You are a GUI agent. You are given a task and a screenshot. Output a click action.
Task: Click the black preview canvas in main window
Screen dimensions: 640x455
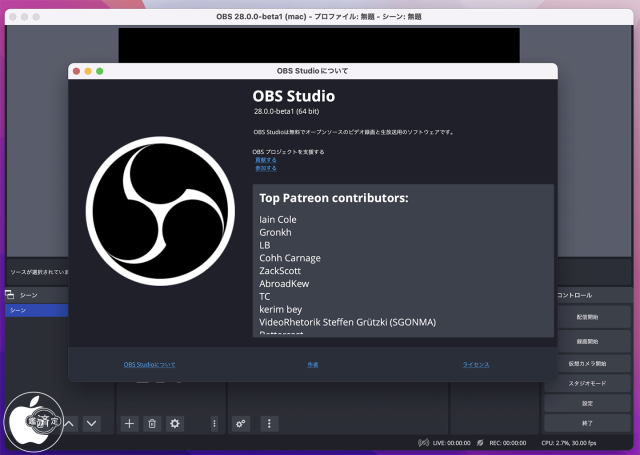point(319,45)
